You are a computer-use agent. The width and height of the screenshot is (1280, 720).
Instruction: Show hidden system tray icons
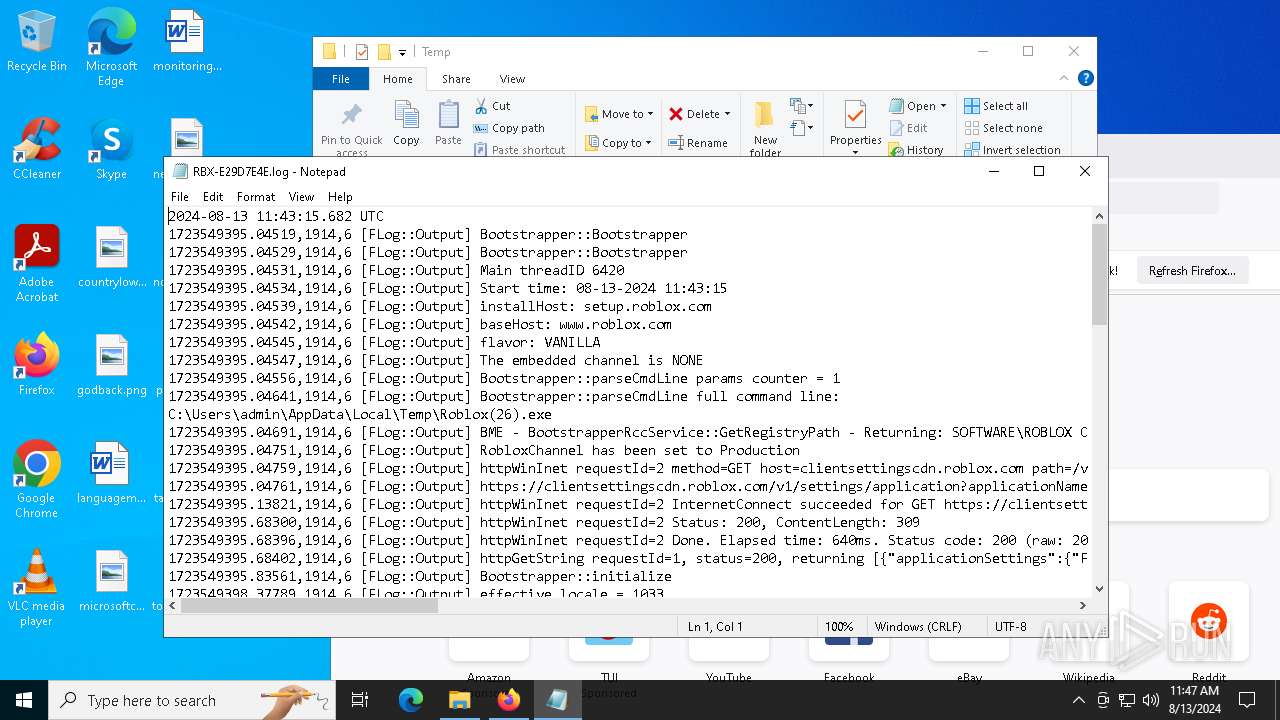click(x=1078, y=700)
